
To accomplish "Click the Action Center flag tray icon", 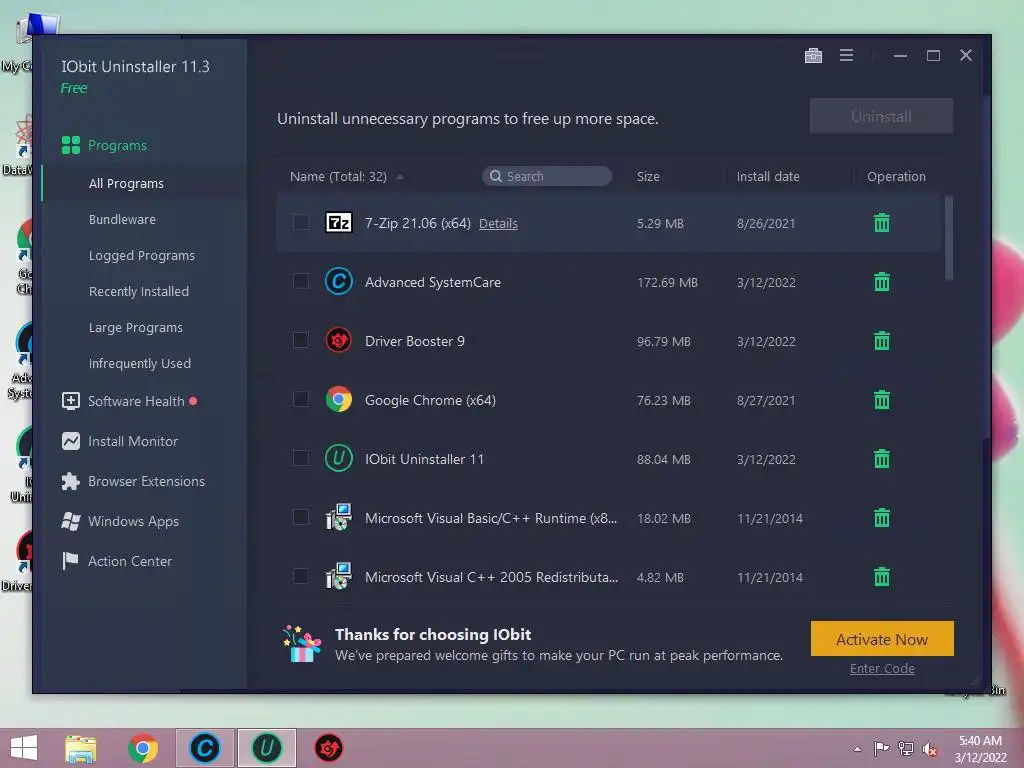I will 881,749.
